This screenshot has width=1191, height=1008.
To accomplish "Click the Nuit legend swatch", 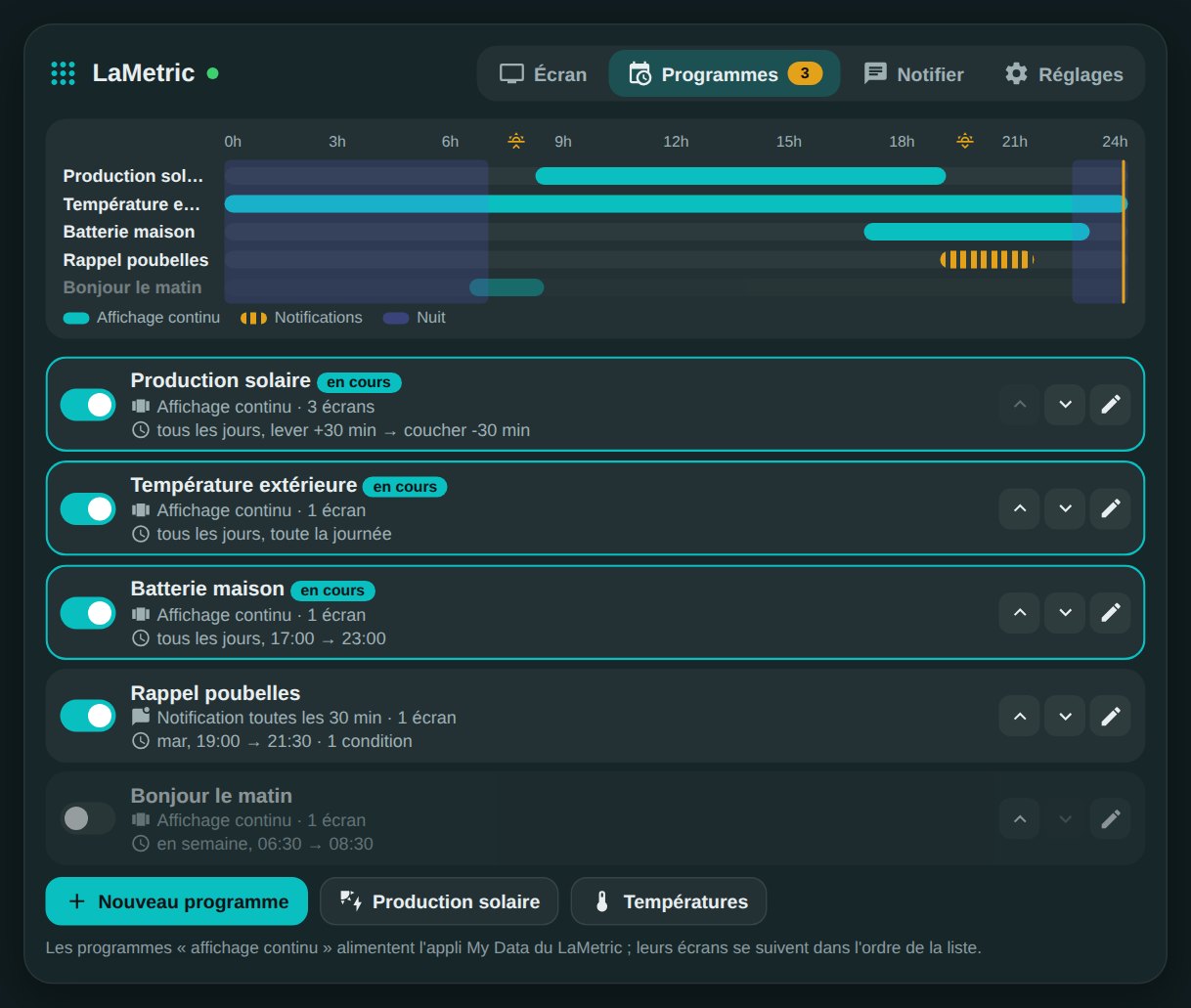I will click(396, 318).
